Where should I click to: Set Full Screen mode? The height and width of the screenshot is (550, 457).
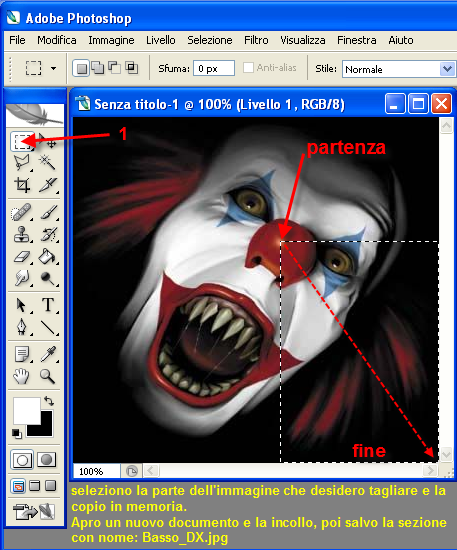tap(51, 486)
